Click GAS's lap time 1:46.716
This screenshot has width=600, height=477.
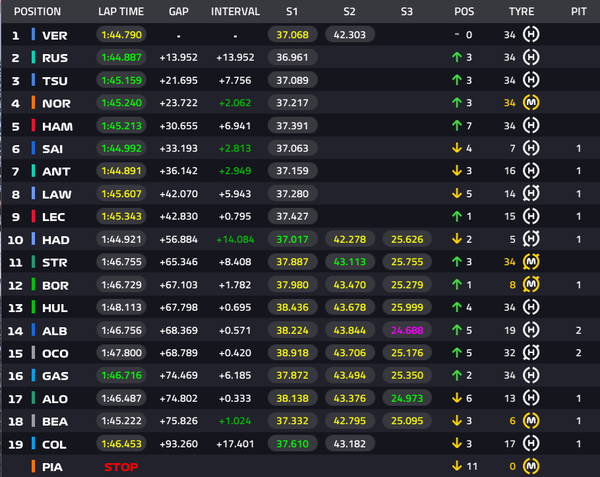pyautogui.click(x=121, y=376)
